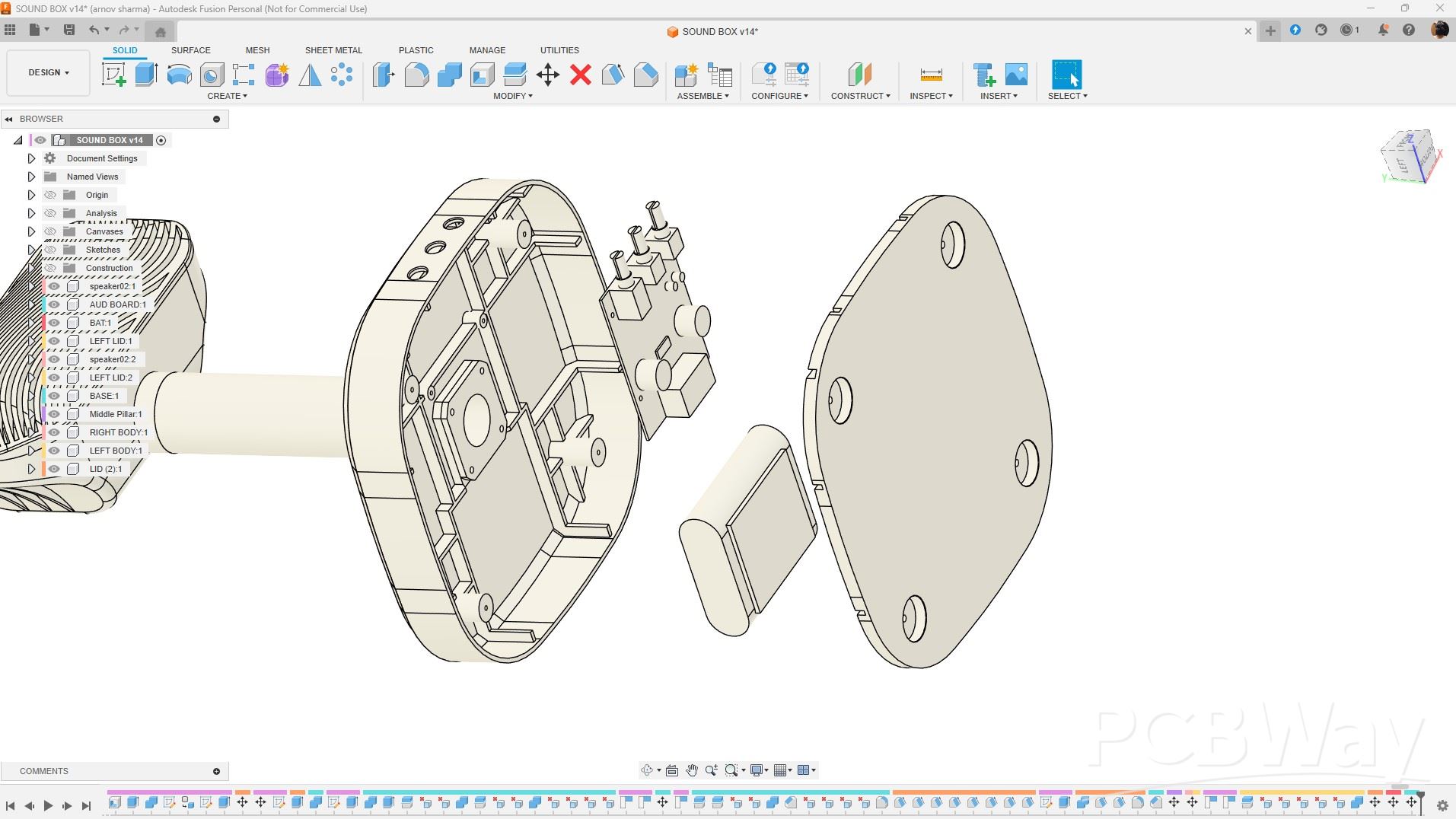Click the red Delete icon
The image size is (1456, 819).
tap(581, 75)
